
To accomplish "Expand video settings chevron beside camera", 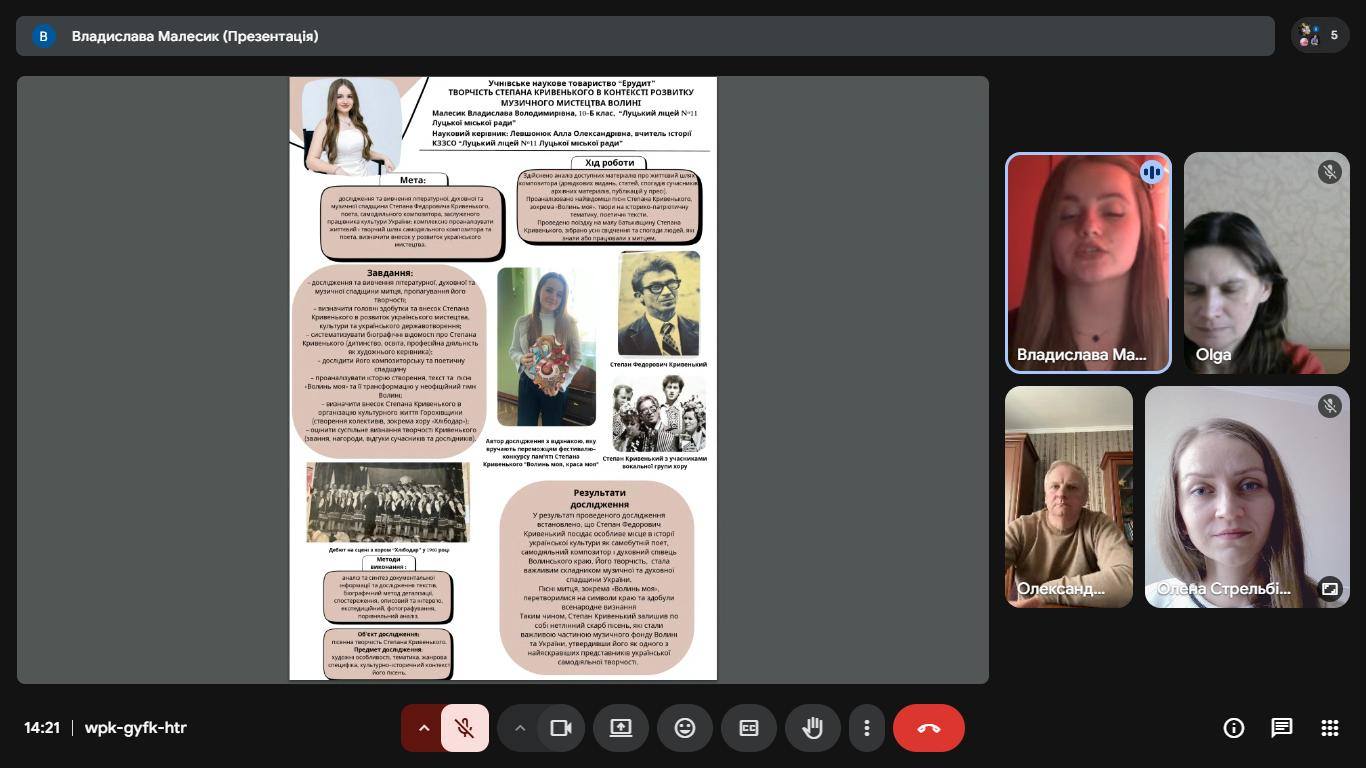I will tap(519, 728).
